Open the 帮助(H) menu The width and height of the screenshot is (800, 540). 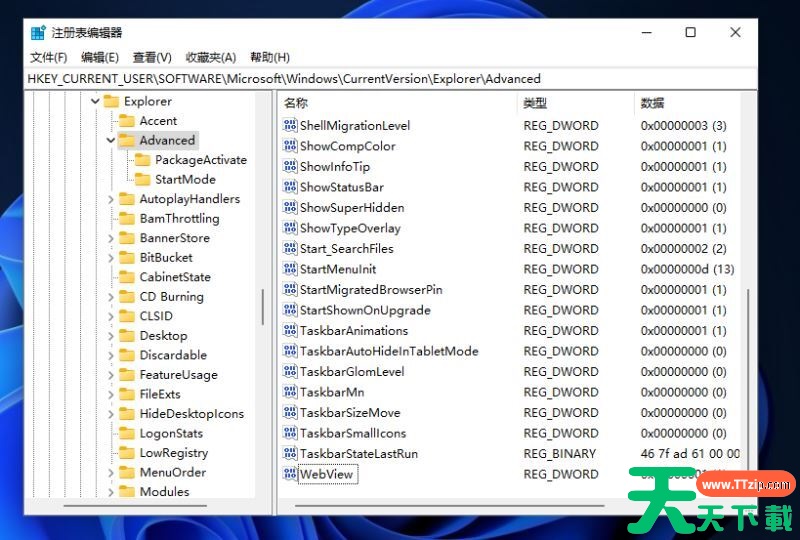270,57
